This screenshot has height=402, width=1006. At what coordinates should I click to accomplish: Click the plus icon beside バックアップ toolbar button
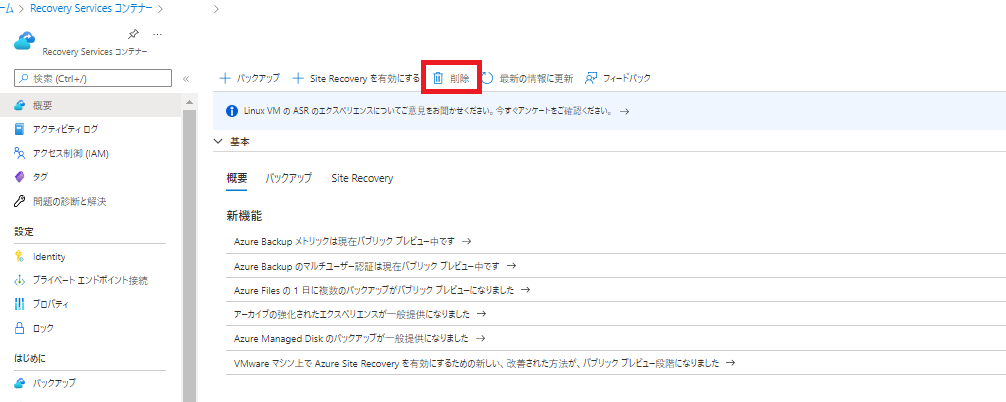tap(225, 78)
